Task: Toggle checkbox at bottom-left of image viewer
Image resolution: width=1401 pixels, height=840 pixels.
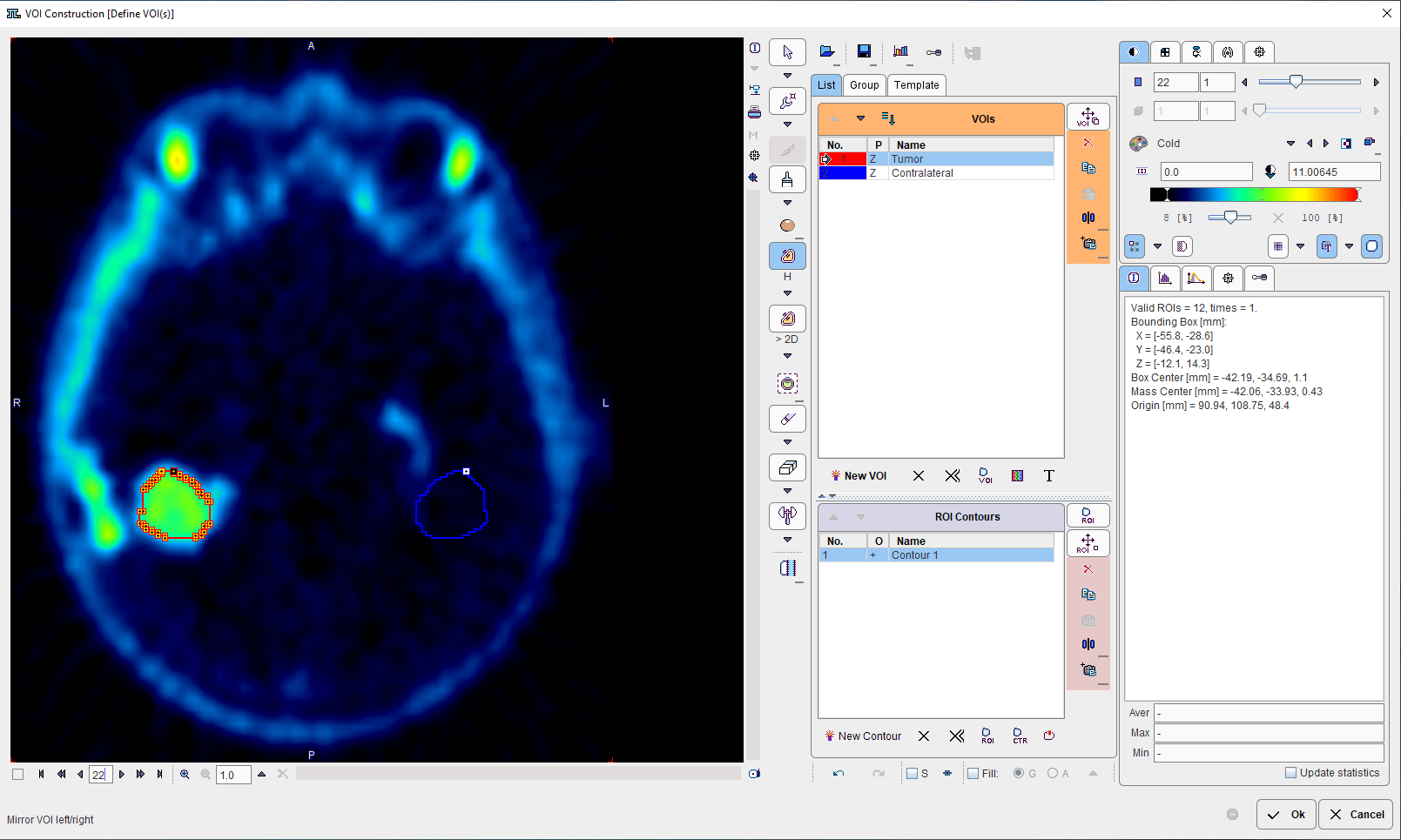Action: [x=17, y=774]
